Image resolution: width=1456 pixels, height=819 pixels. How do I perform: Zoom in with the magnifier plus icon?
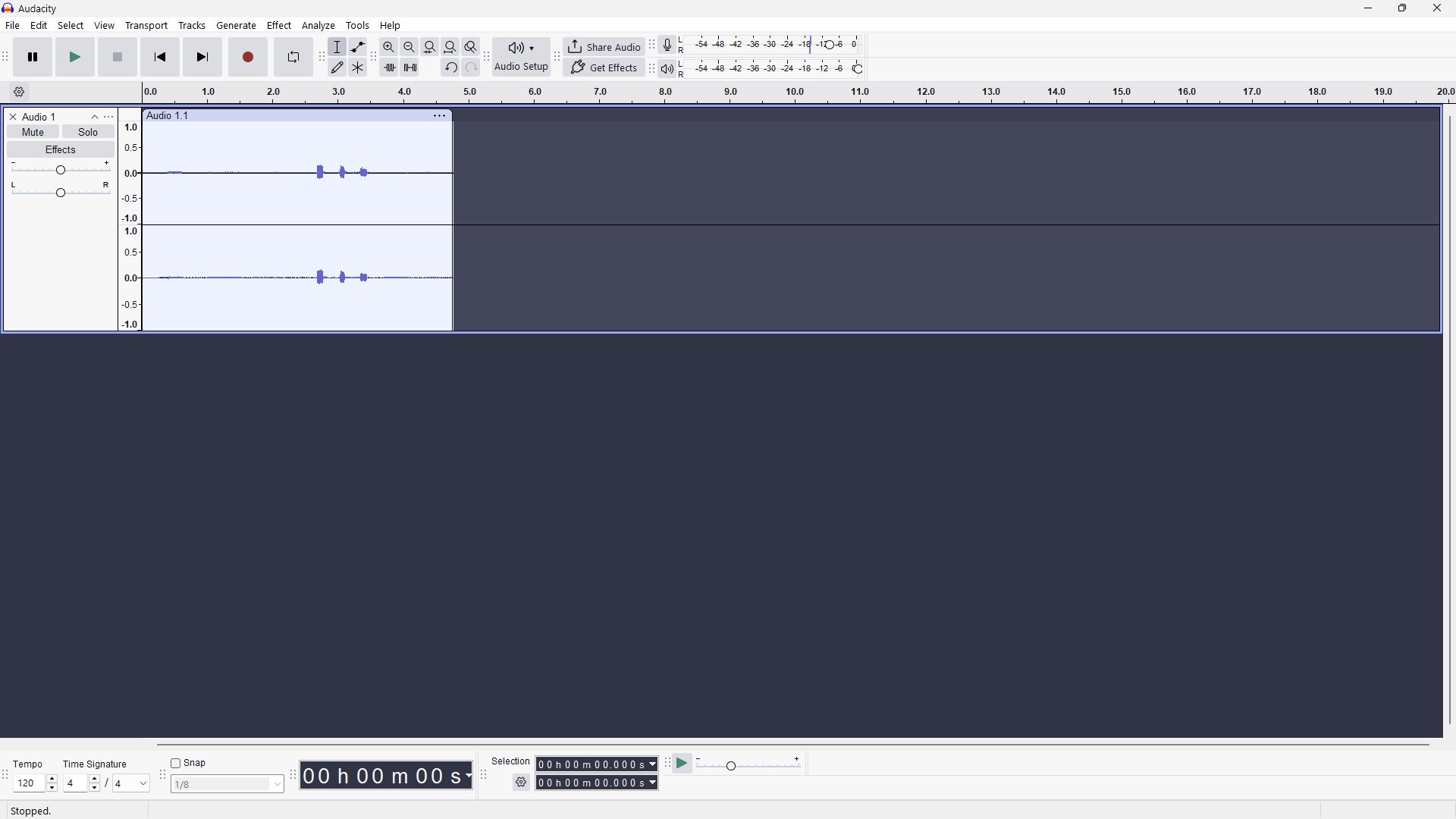click(389, 47)
